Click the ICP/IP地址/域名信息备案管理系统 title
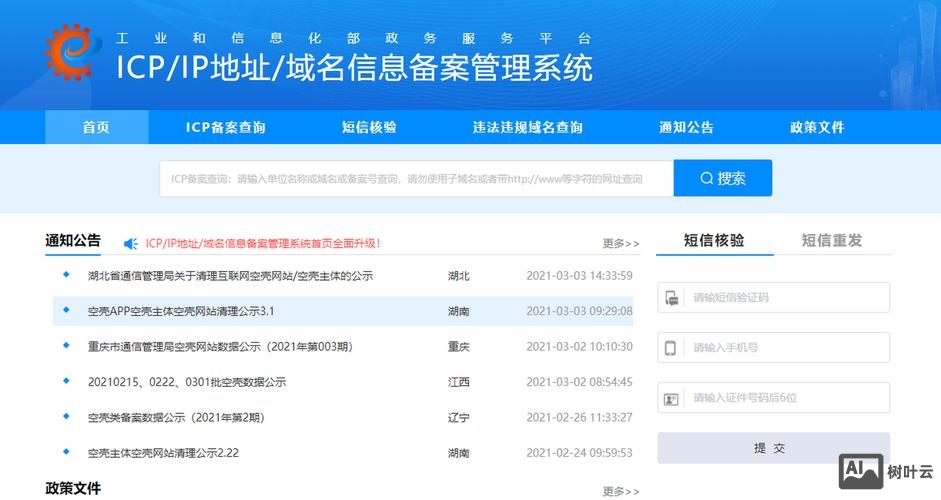Viewport: 941px width, 500px height. point(354,67)
